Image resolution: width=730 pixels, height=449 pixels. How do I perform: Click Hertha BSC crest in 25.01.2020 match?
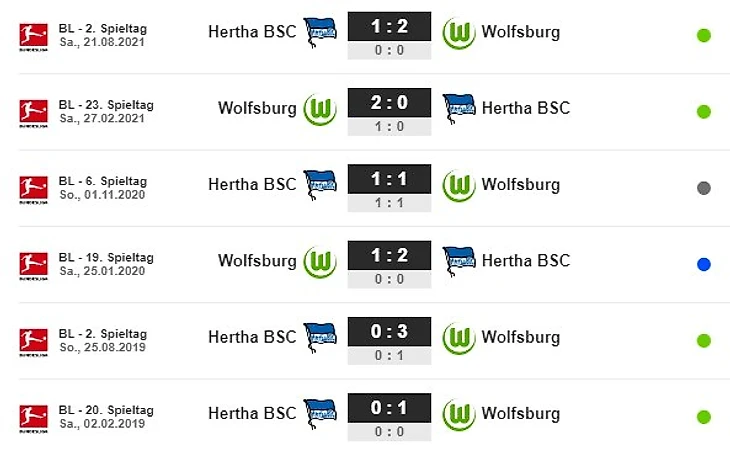point(459,261)
